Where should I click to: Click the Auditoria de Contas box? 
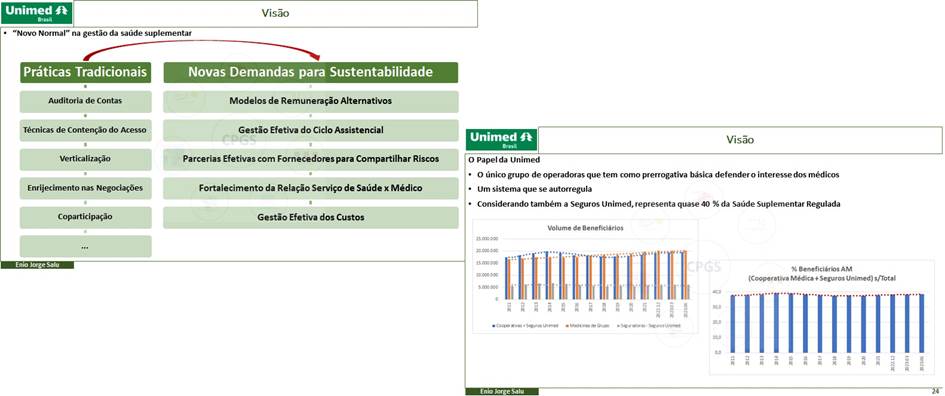coord(86,101)
